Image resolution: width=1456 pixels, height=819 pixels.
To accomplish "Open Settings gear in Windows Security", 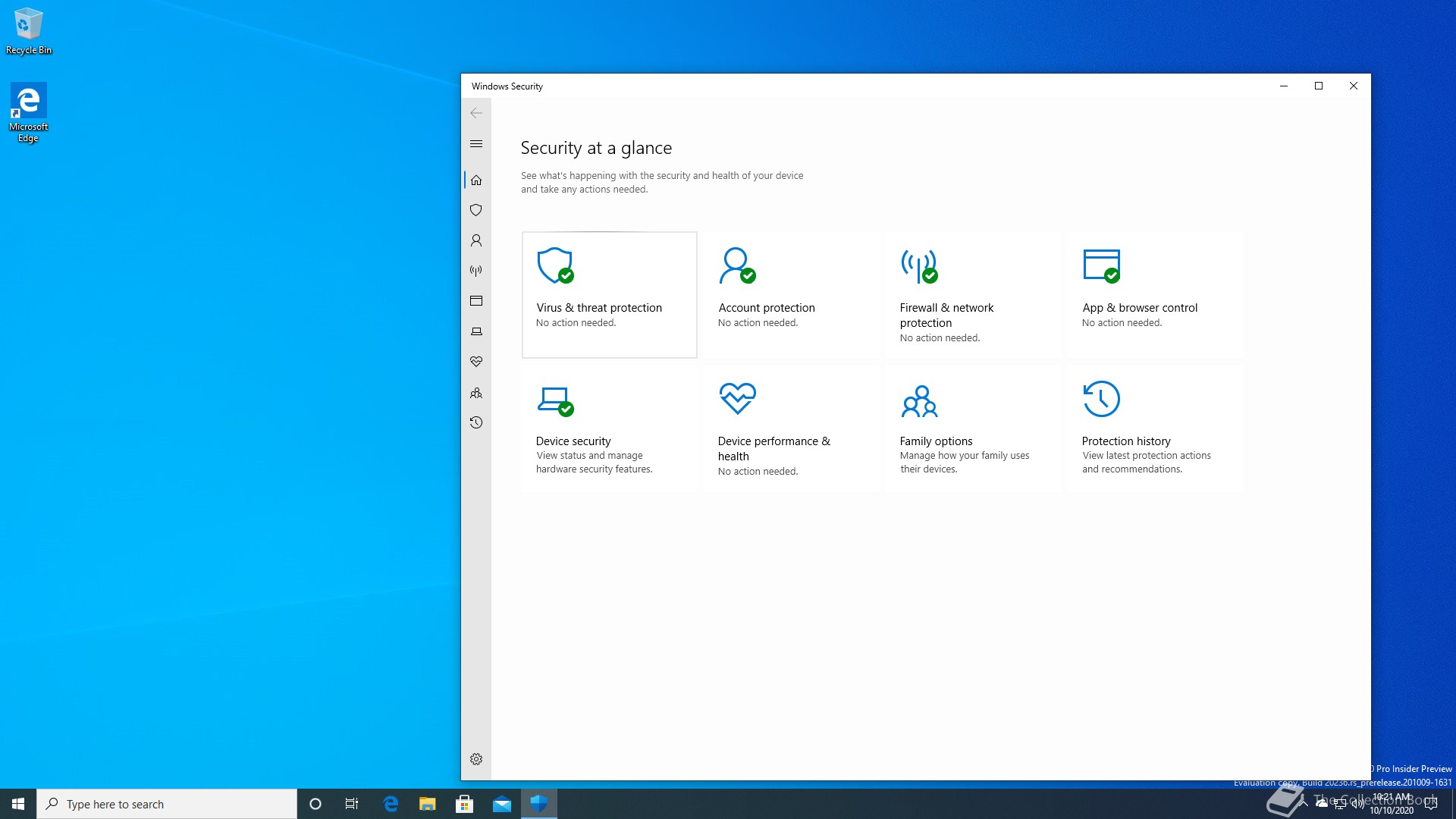I will click(476, 759).
